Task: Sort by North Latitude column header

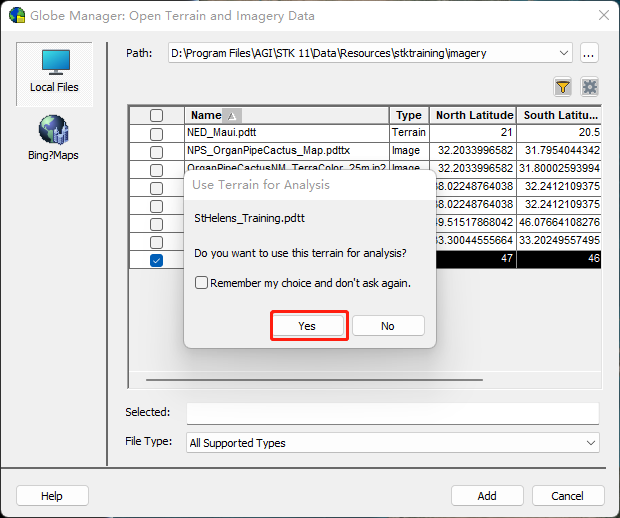Action: pos(473,115)
